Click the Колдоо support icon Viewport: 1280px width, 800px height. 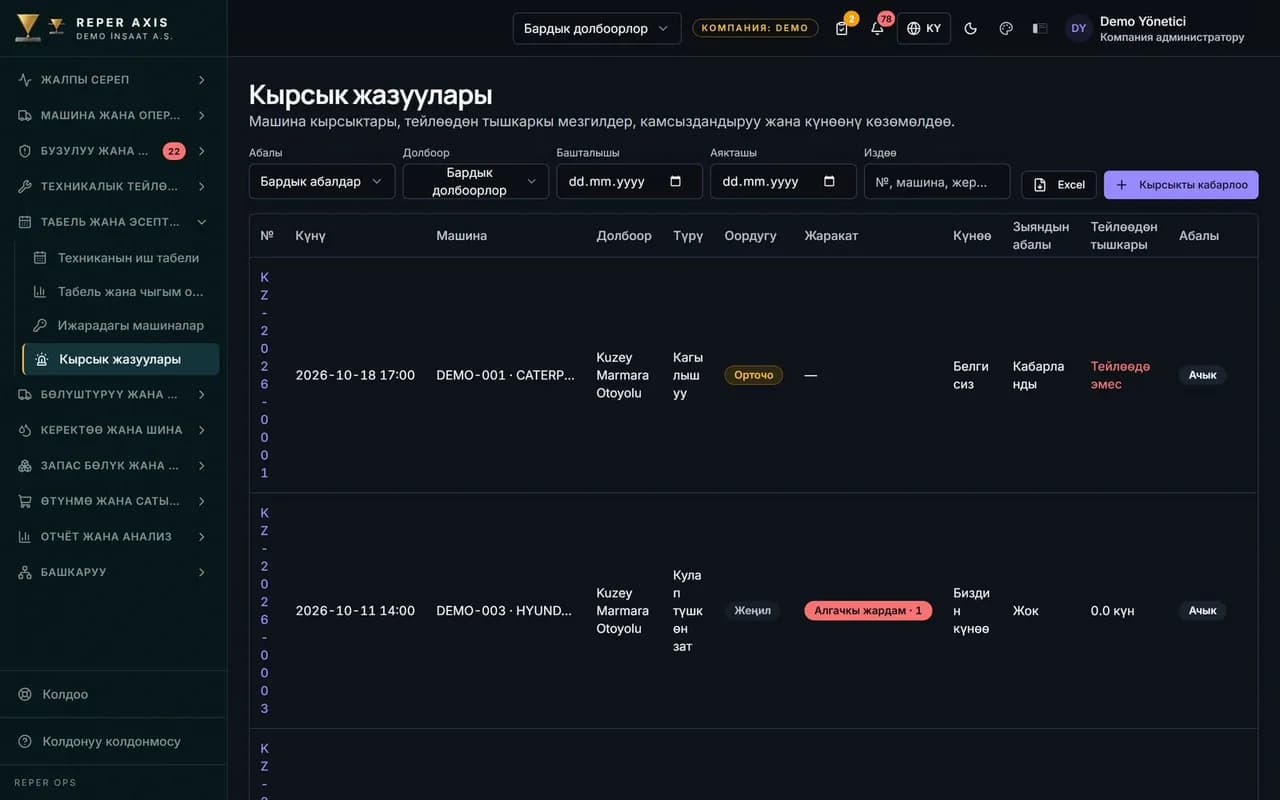pyautogui.click(x=25, y=694)
